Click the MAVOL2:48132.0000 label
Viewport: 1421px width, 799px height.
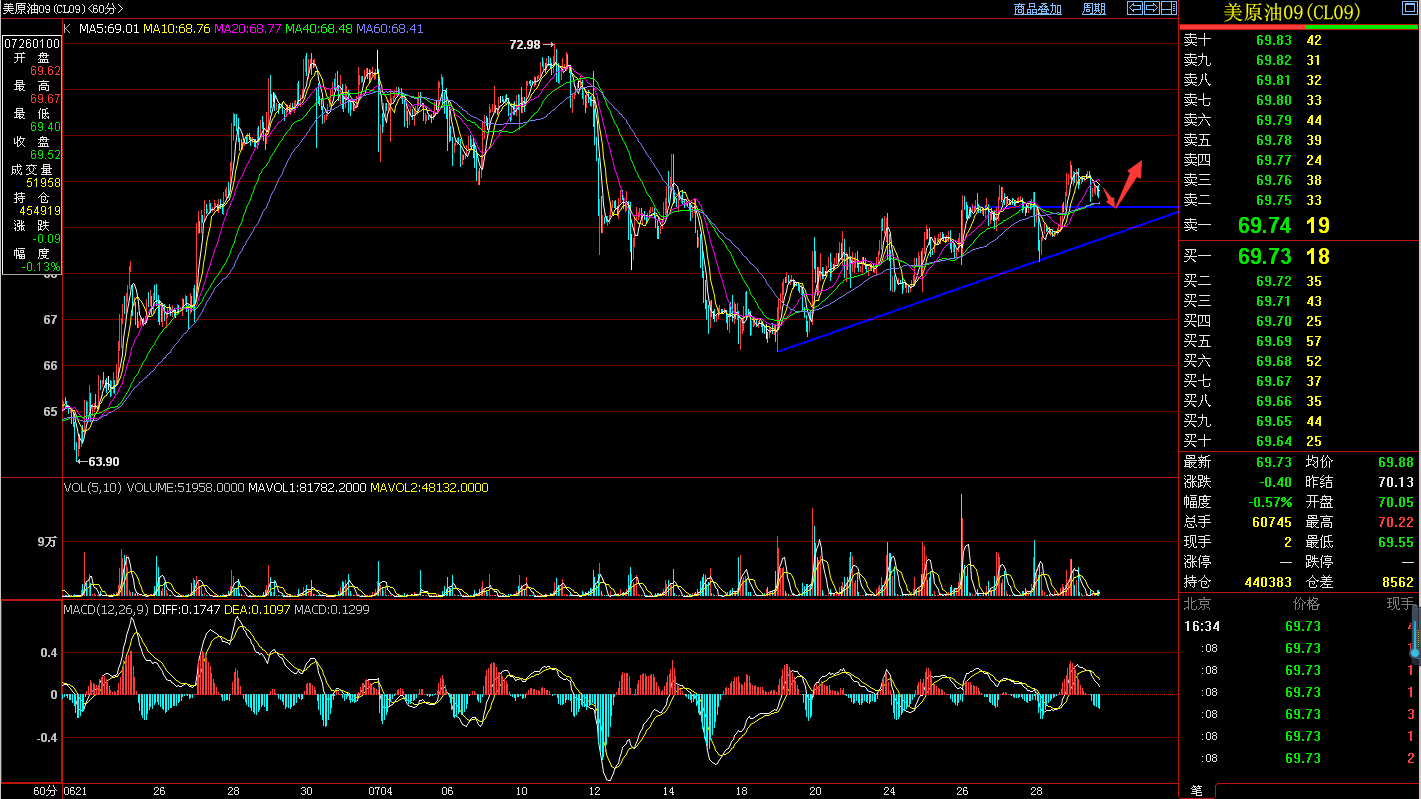429,488
